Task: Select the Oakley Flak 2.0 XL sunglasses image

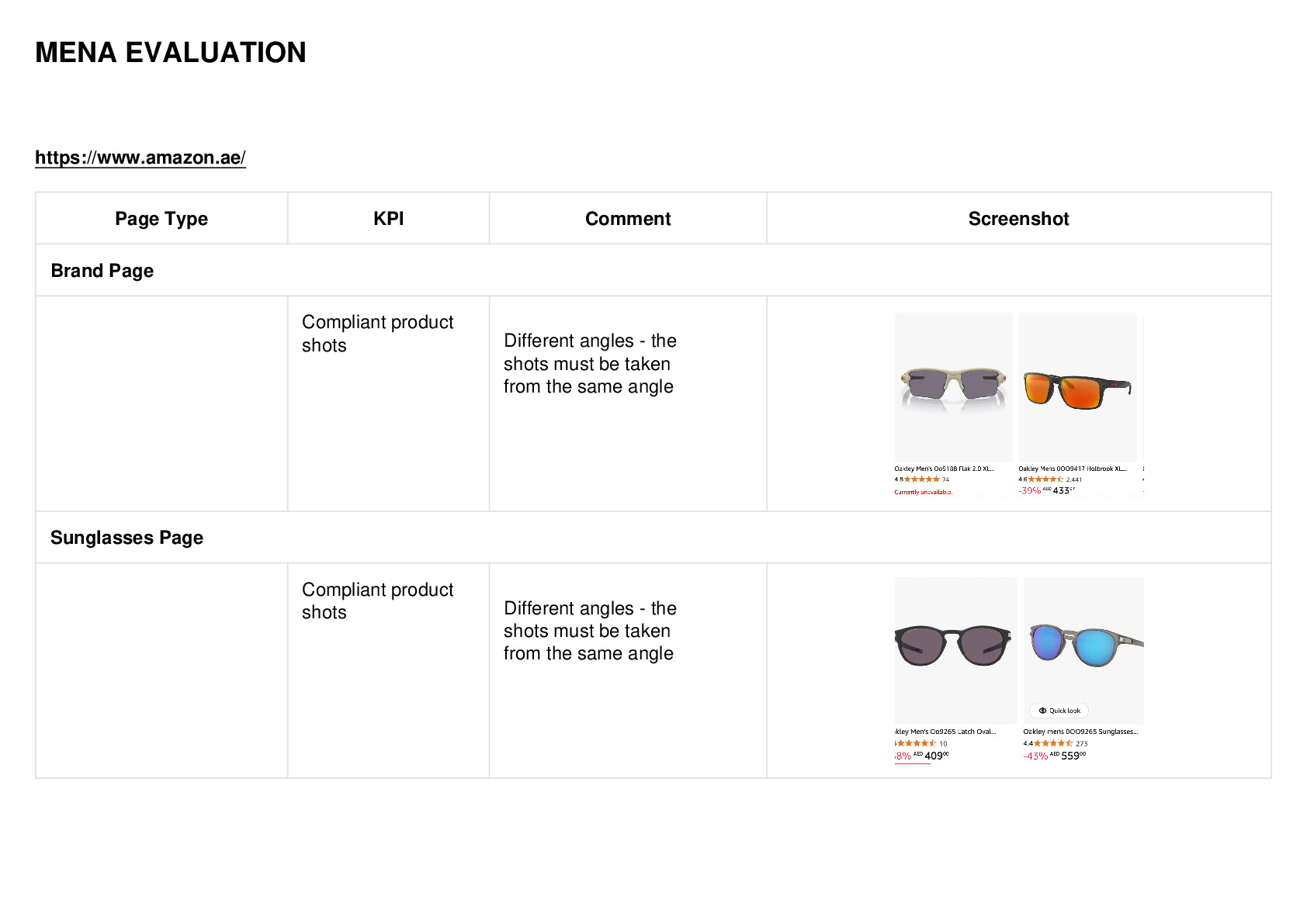Action: pyautogui.click(x=953, y=387)
